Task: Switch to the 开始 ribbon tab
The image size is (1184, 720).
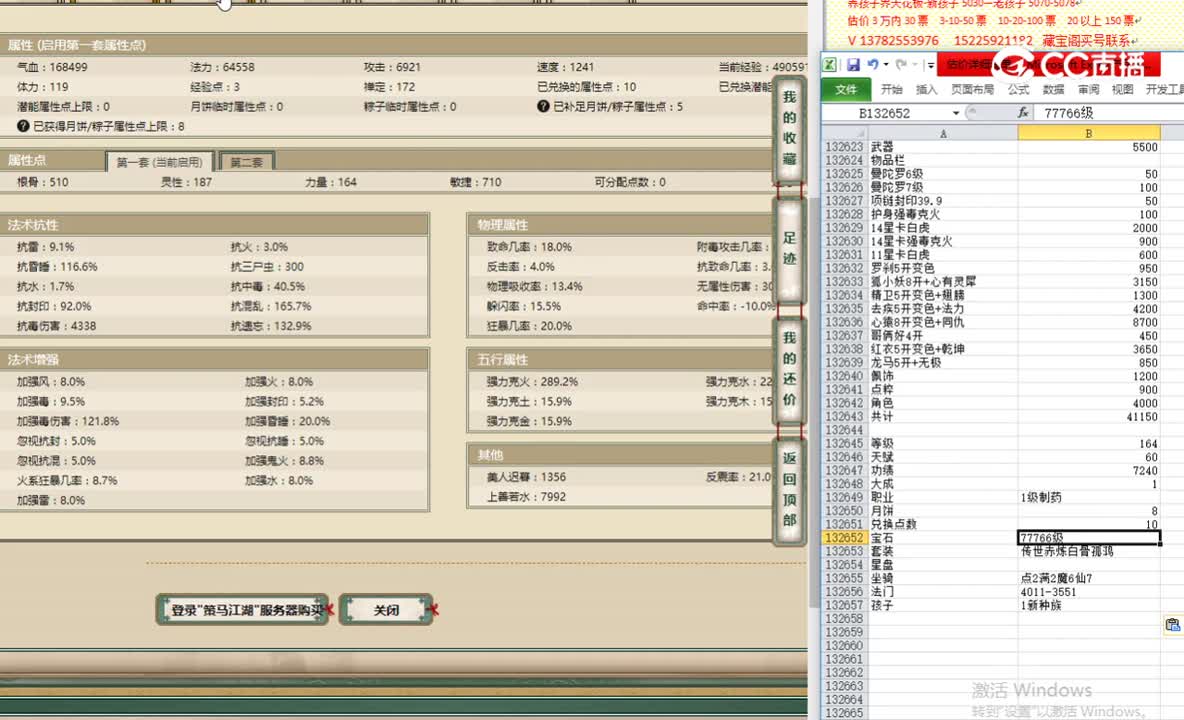Action: 892,89
